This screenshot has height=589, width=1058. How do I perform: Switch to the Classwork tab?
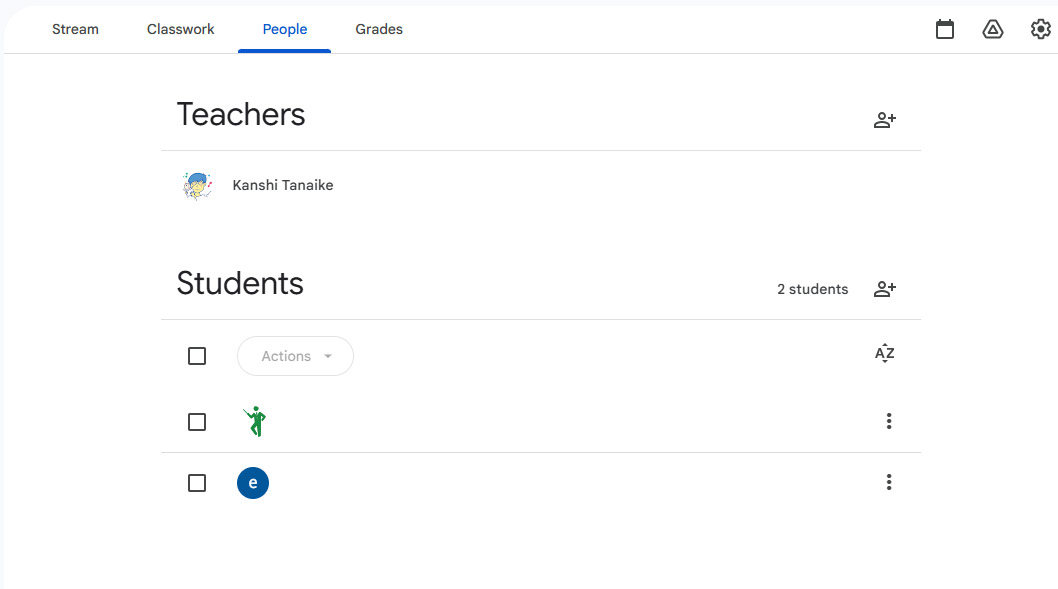[180, 29]
